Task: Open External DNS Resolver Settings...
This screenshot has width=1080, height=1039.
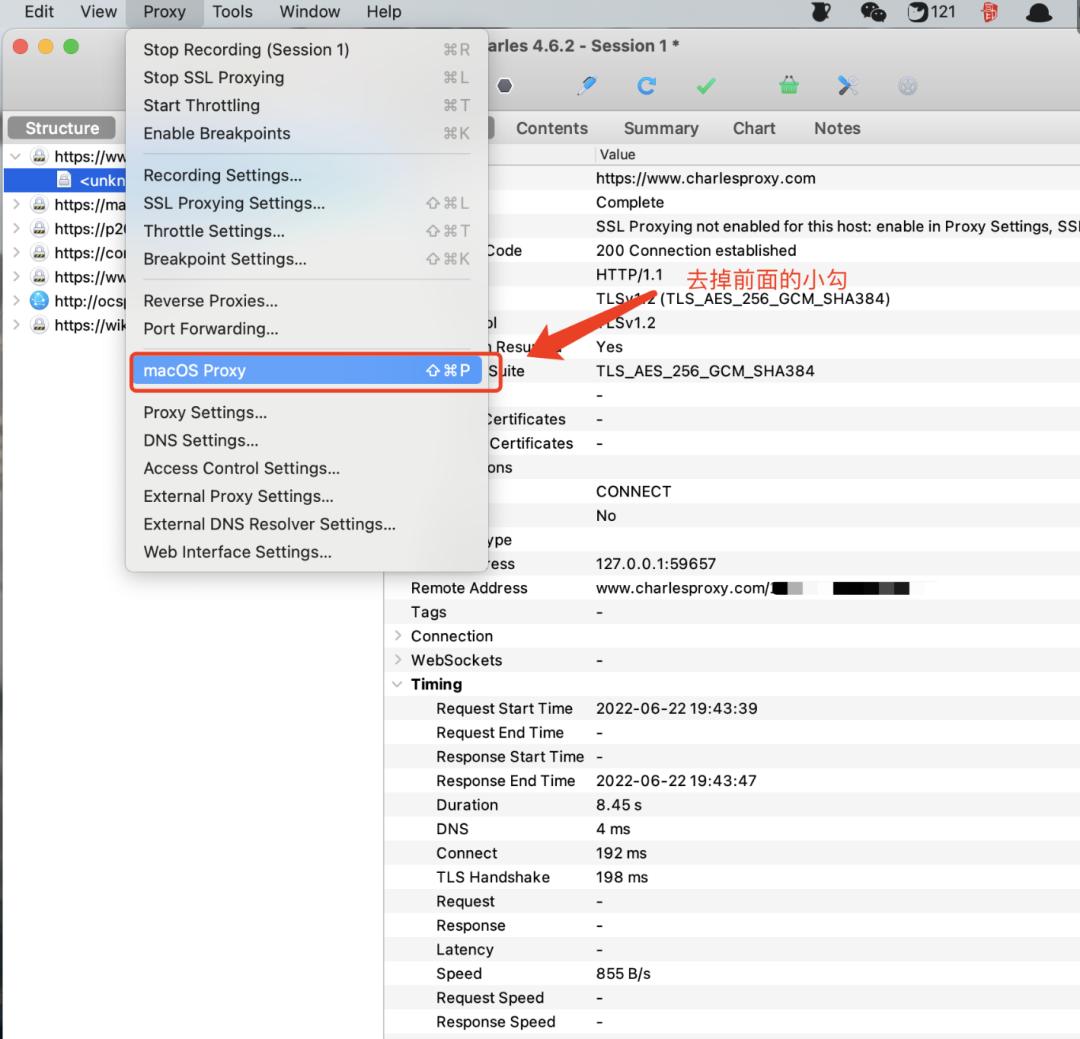Action: 307,524
